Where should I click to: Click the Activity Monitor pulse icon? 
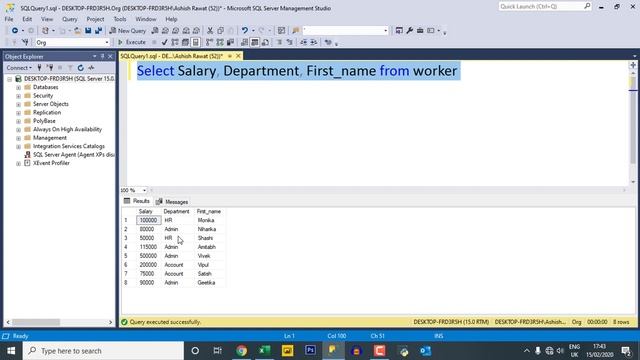point(91,68)
